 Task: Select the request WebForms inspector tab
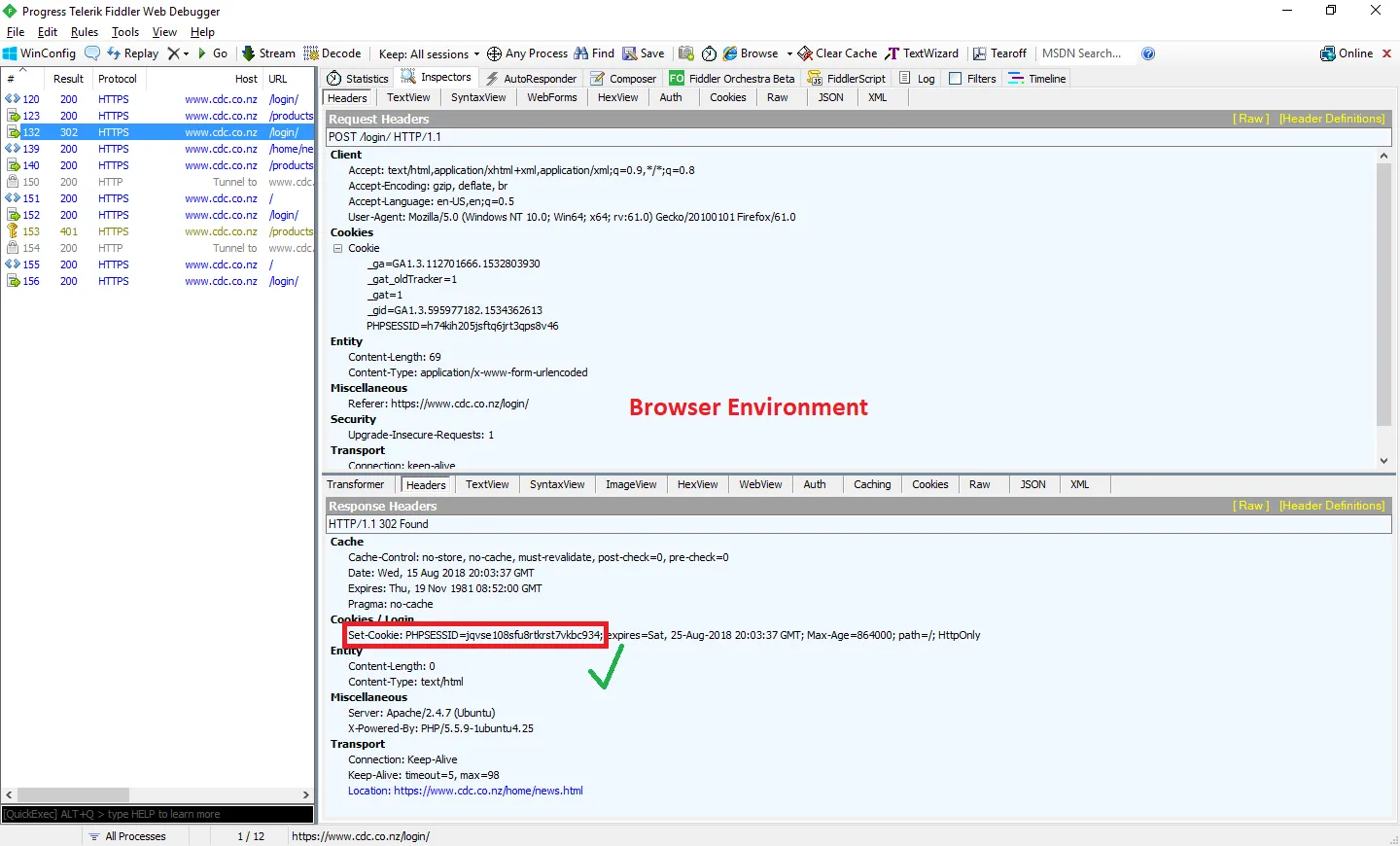point(552,97)
